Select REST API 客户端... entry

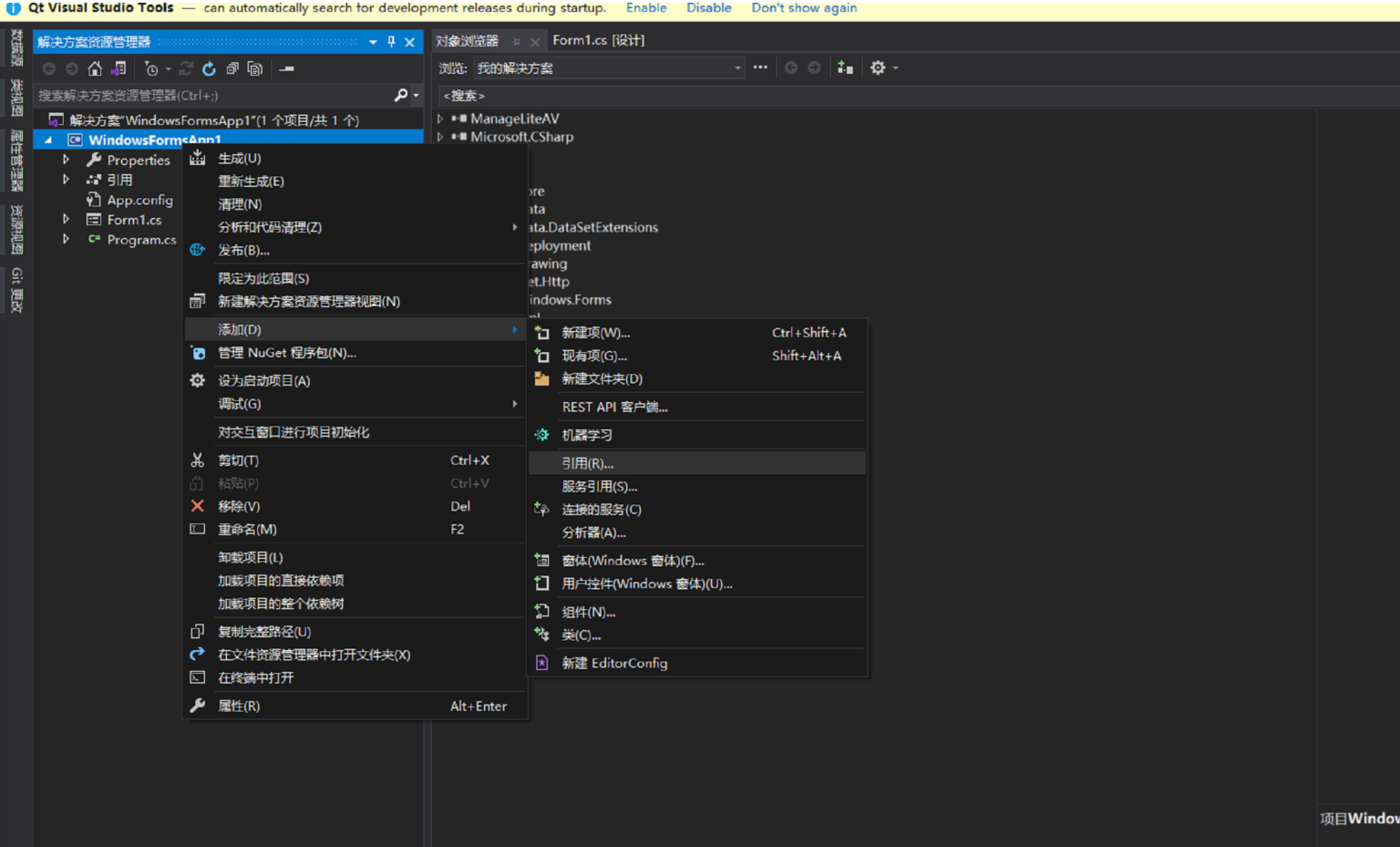(696, 407)
